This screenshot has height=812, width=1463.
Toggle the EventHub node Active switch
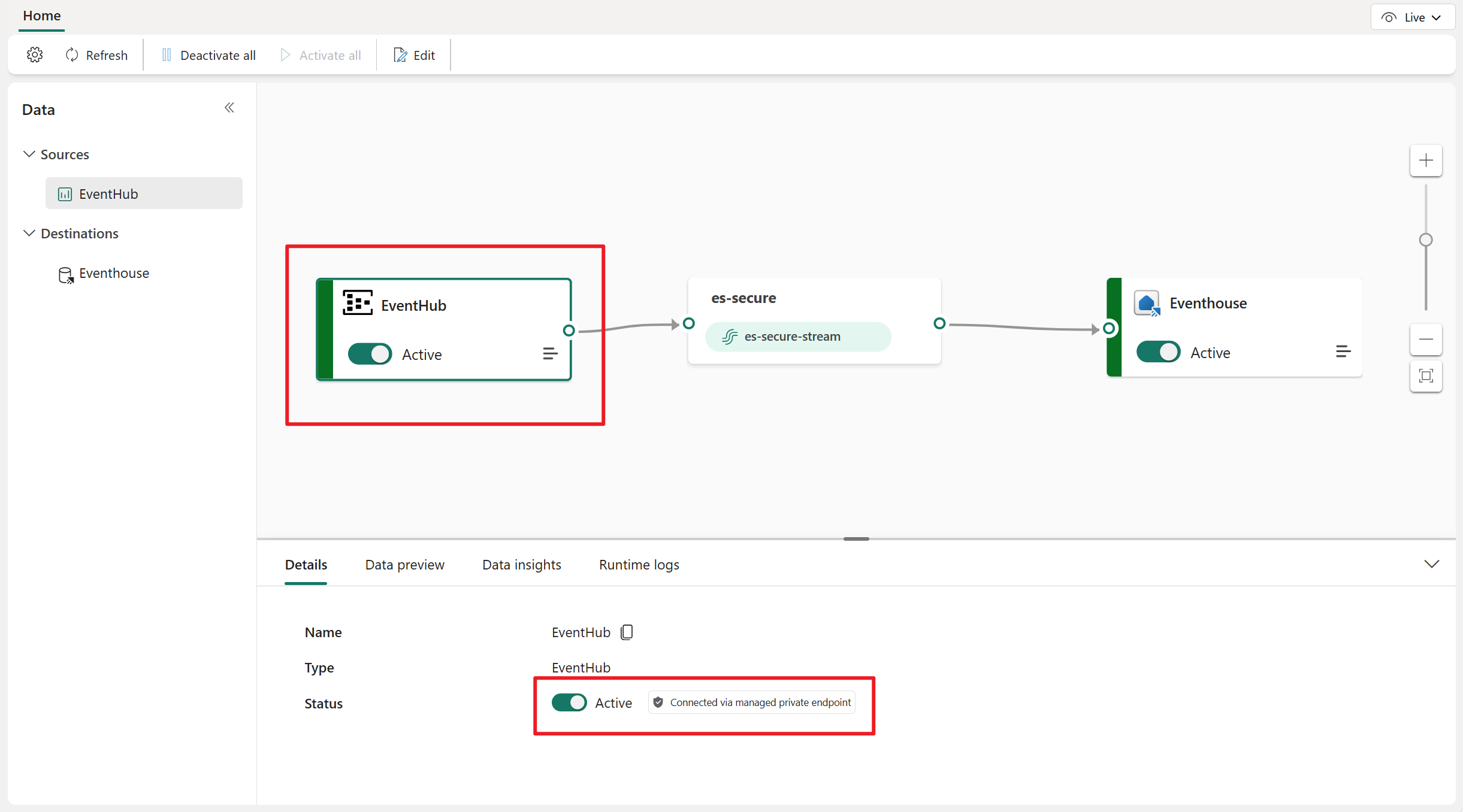370,354
